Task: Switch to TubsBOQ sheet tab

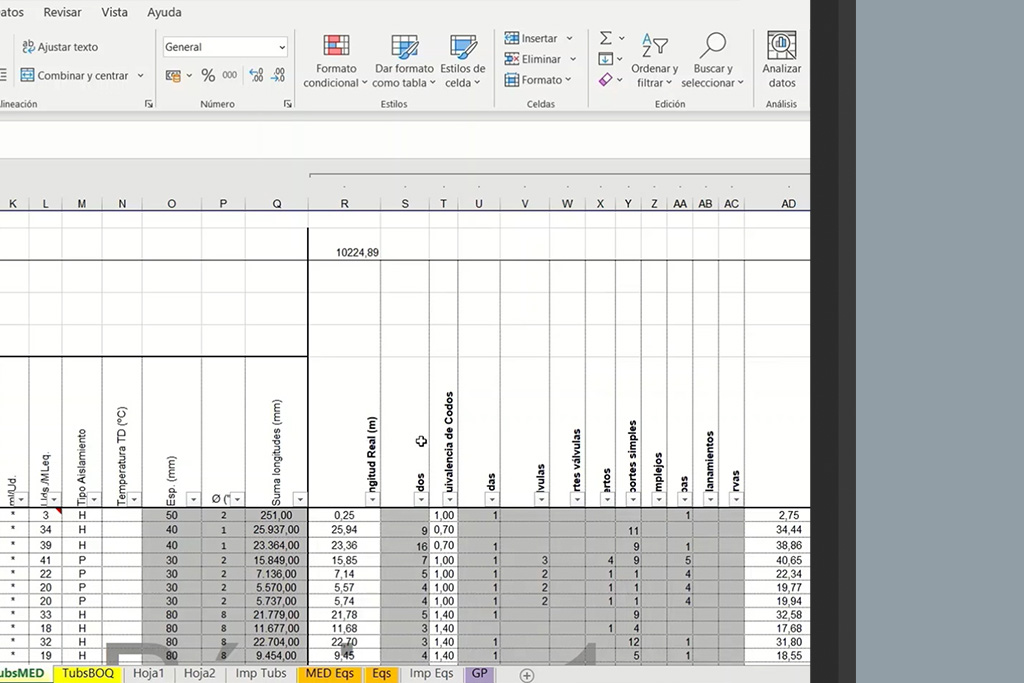Action: point(88,673)
